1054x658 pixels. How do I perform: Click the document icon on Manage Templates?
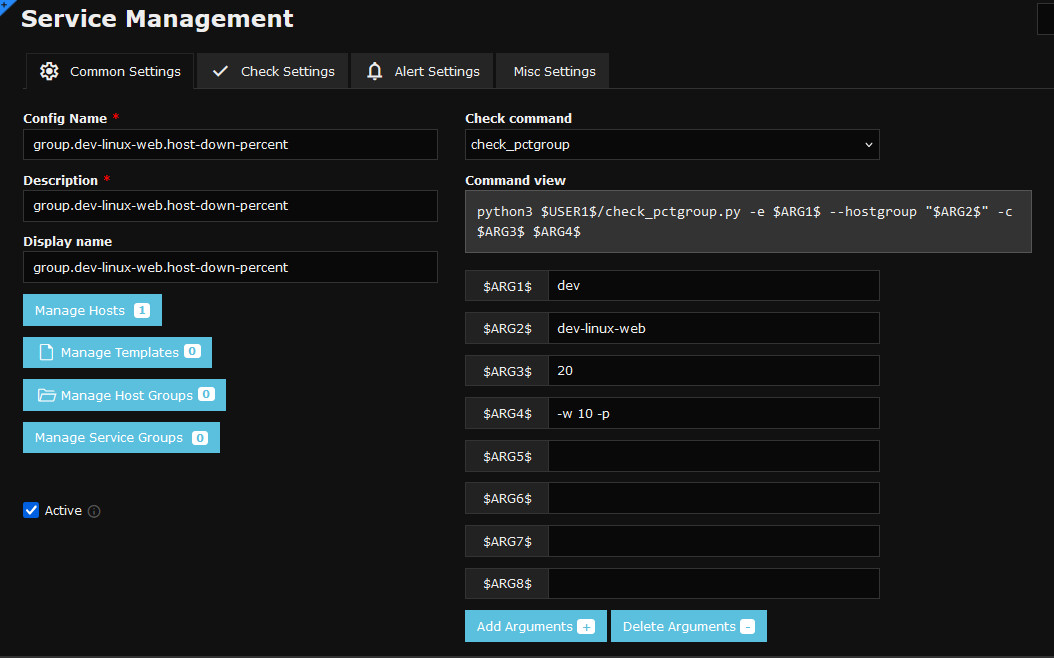pyautogui.click(x=46, y=352)
